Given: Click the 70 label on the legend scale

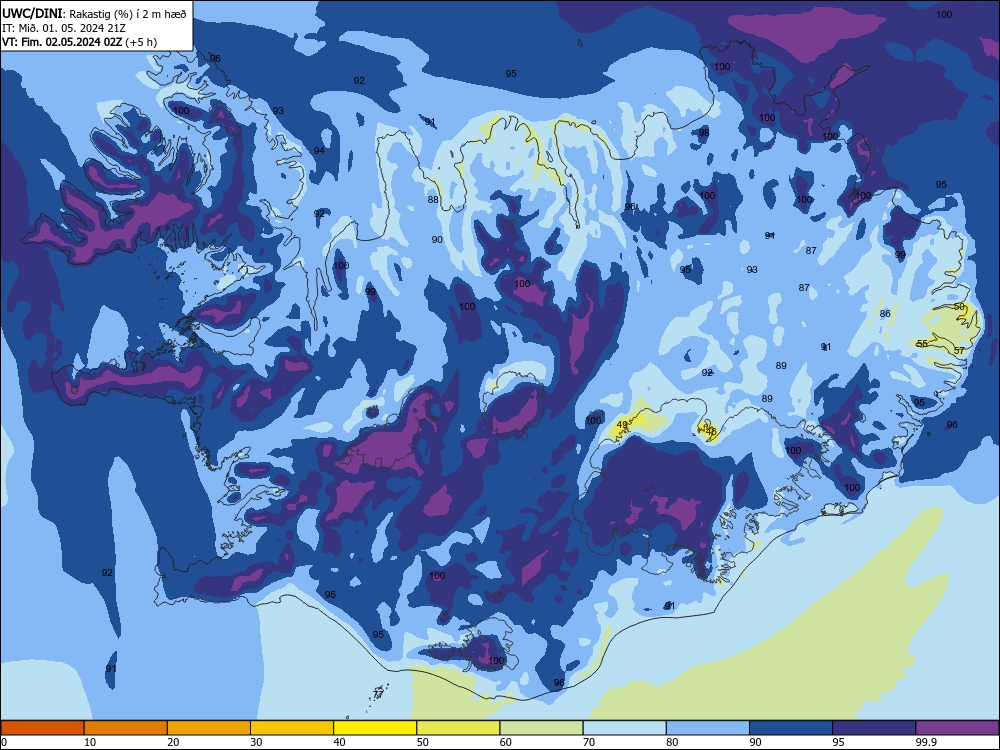Looking at the screenshot, I should (x=589, y=742).
